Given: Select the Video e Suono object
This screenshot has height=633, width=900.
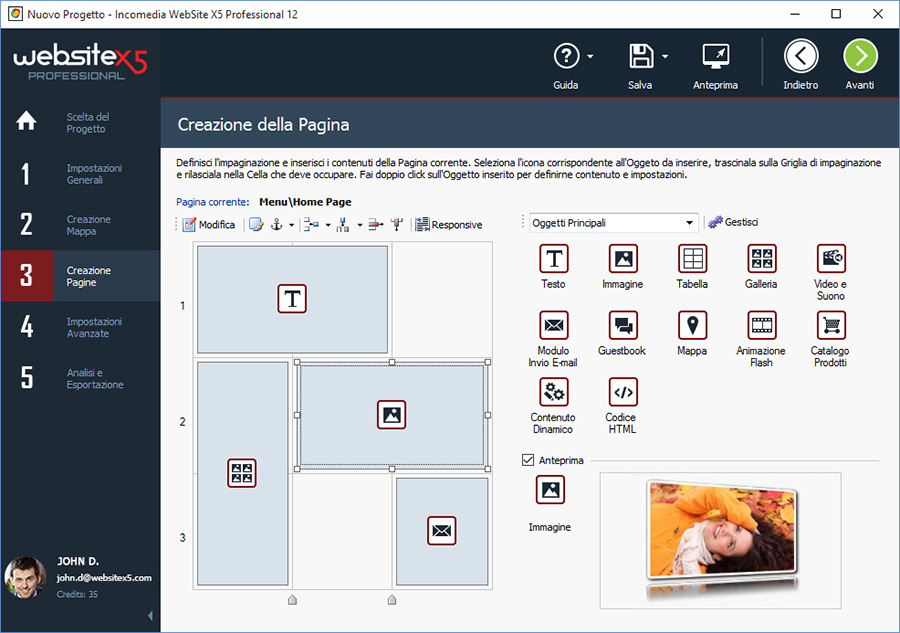Looking at the screenshot, I should 830,259.
